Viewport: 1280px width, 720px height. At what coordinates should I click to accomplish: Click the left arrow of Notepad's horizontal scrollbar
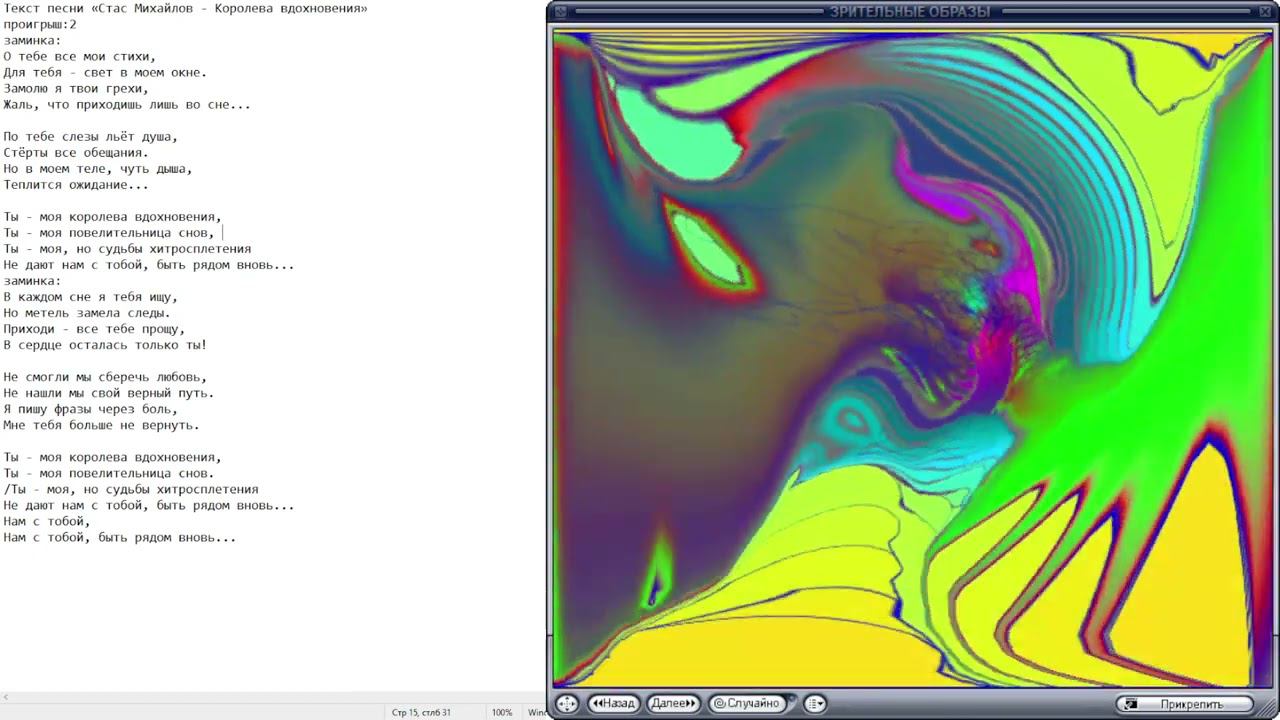5,697
